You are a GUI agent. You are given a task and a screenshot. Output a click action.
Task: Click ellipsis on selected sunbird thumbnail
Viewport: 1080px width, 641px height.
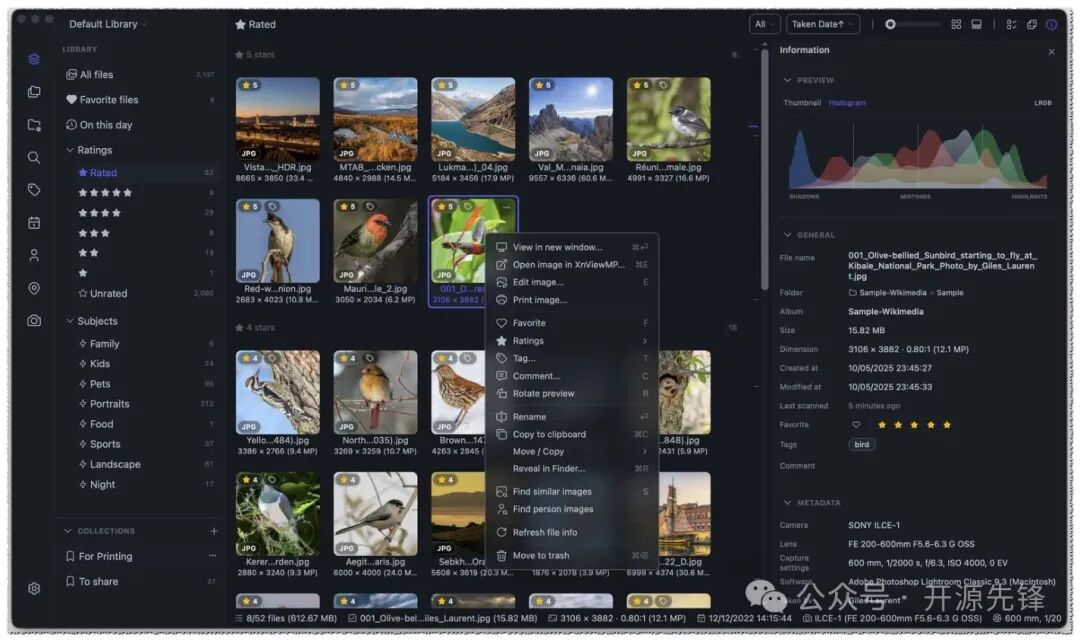(507, 207)
